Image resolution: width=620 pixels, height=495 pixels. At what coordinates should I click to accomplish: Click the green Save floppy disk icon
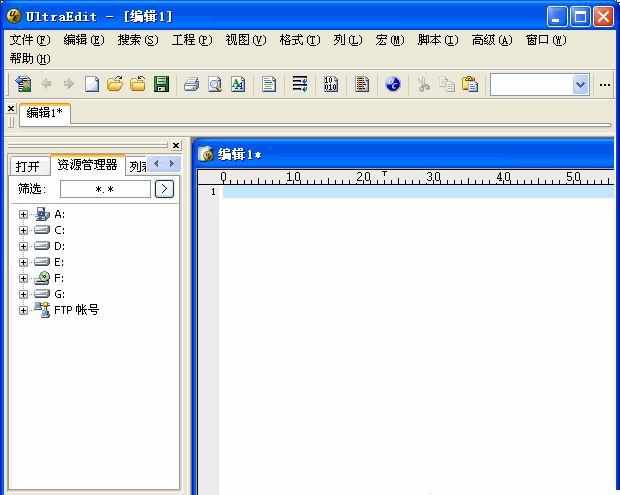point(161,85)
